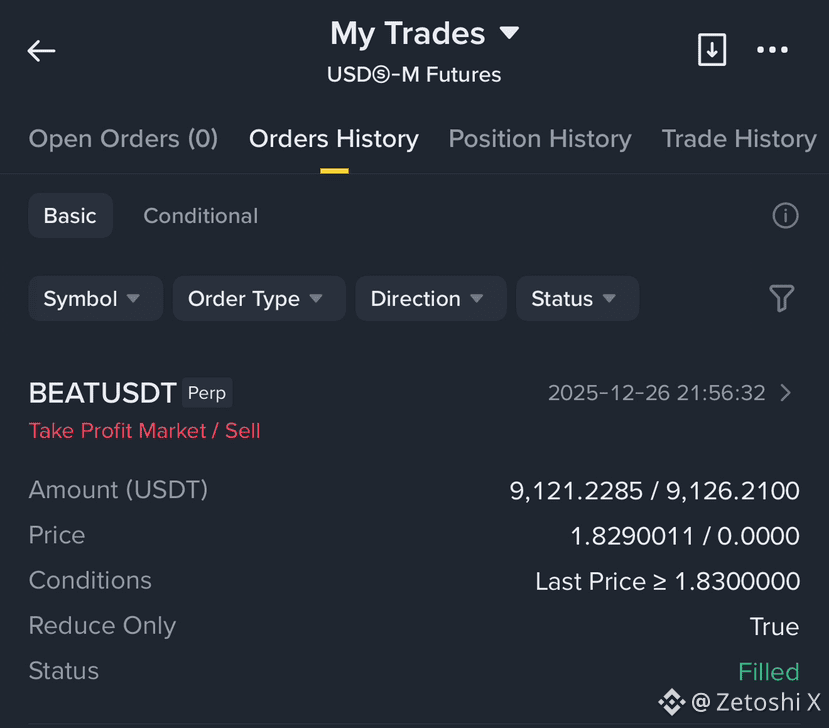The width and height of the screenshot is (829, 728).
Task: Select the Basic orders toggle
Action: tap(70, 216)
